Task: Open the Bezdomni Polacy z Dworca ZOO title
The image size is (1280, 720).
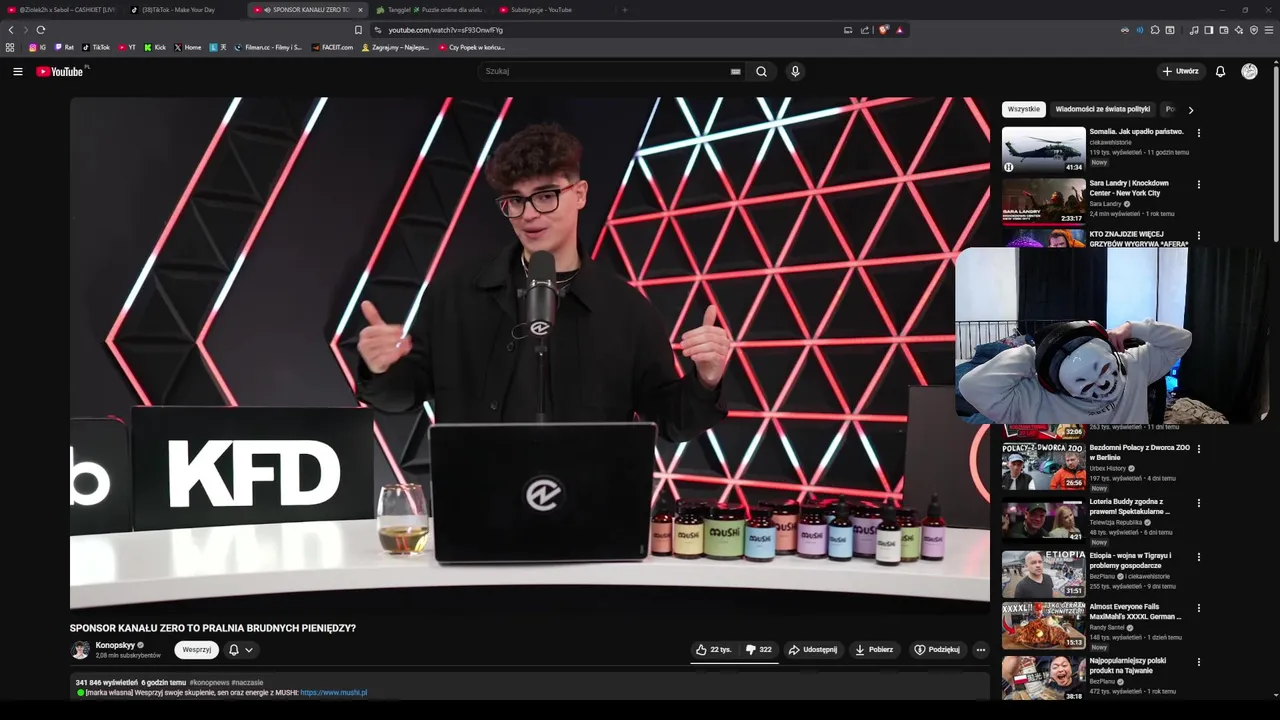Action: (1139, 452)
